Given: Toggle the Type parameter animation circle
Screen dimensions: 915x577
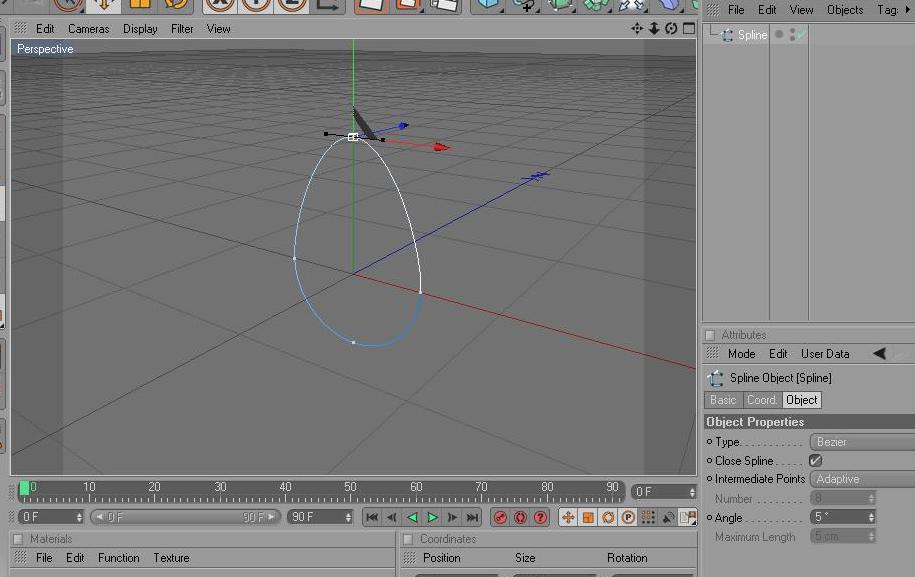Looking at the screenshot, I should point(710,442).
